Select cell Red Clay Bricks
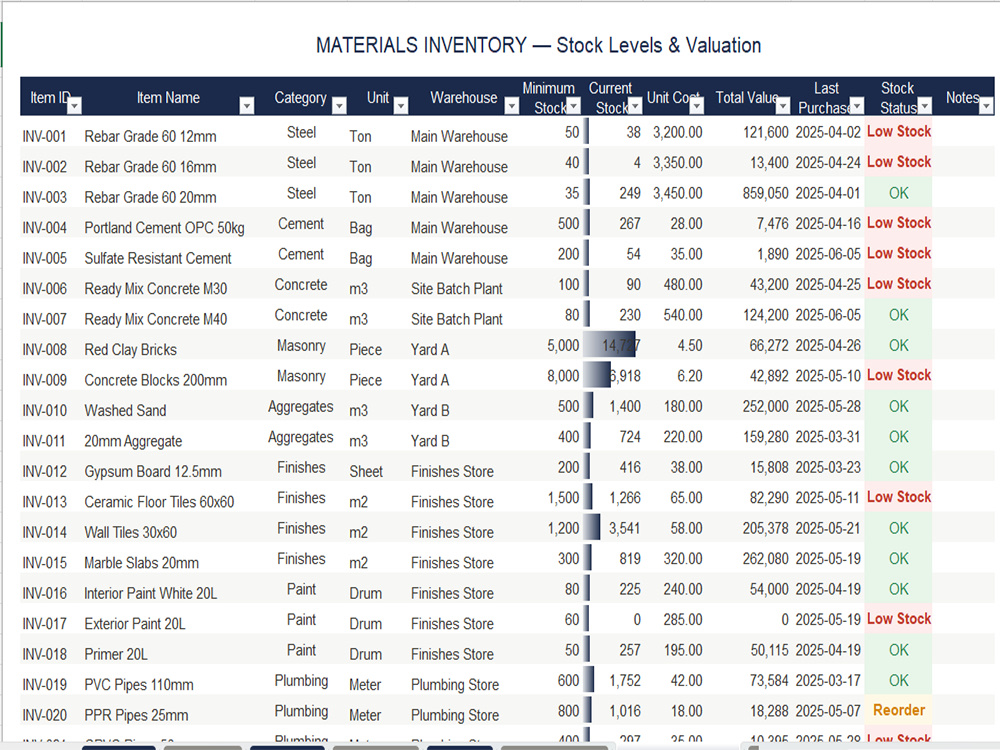The width and height of the screenshot is (1000, 750). click(131, 349)
